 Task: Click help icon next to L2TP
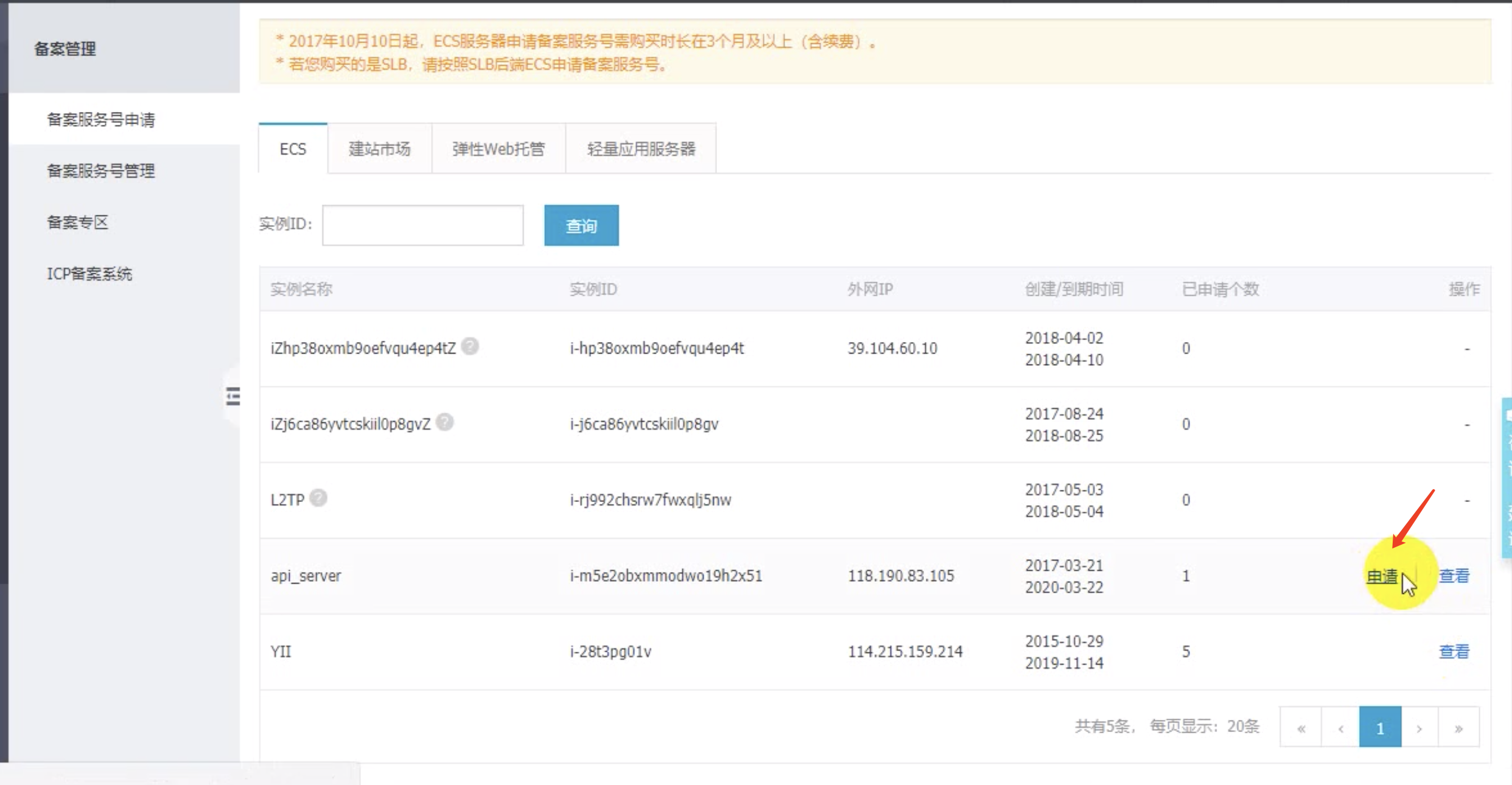click(318, 498)
